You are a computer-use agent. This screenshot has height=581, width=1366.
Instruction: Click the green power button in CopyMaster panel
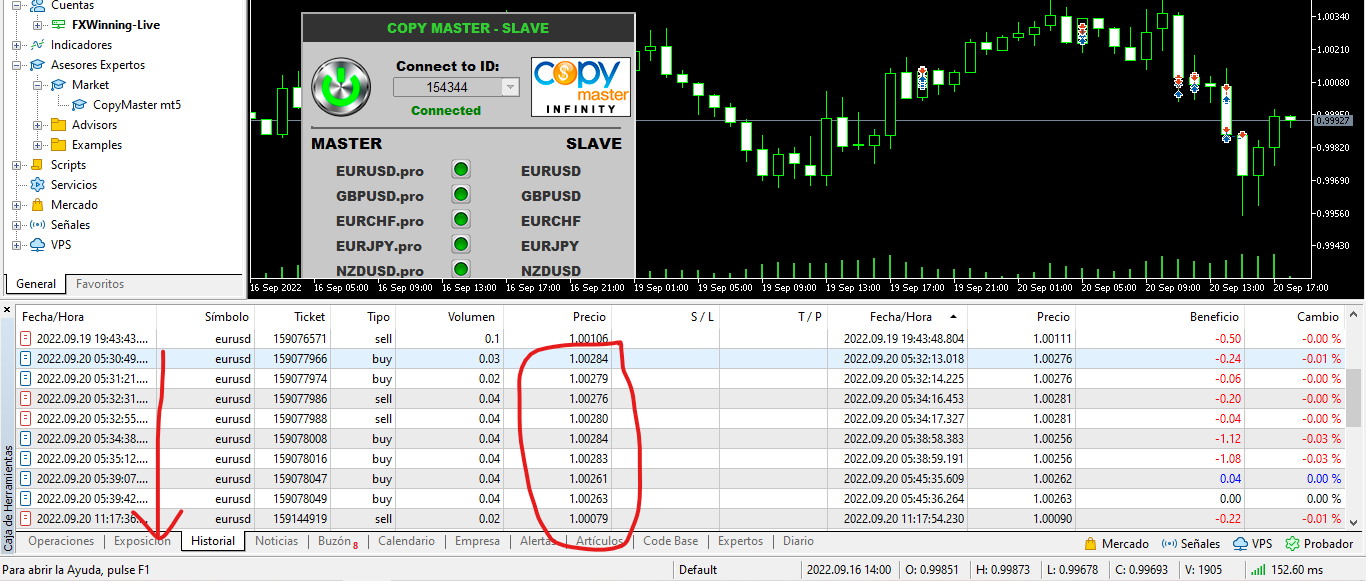[342, 87]
